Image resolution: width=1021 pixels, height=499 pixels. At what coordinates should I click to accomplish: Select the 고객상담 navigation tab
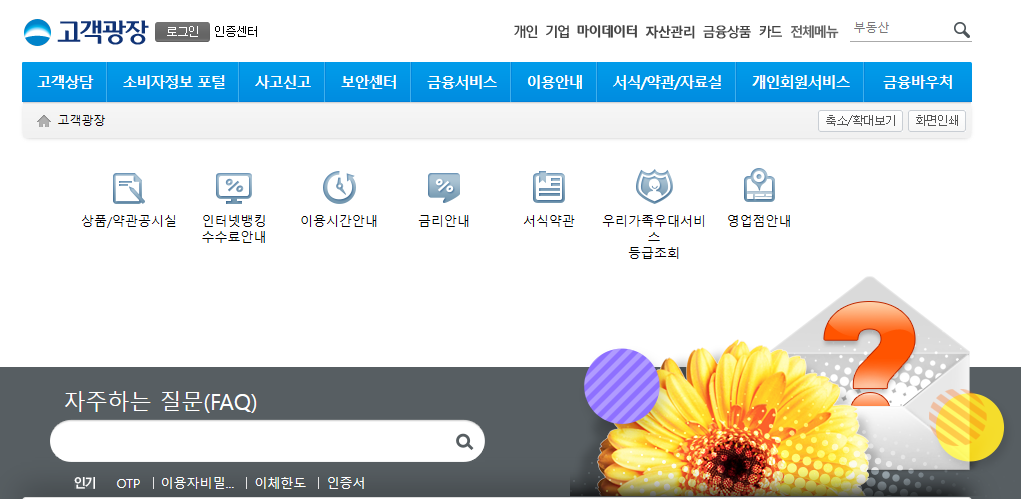point(64,82)
